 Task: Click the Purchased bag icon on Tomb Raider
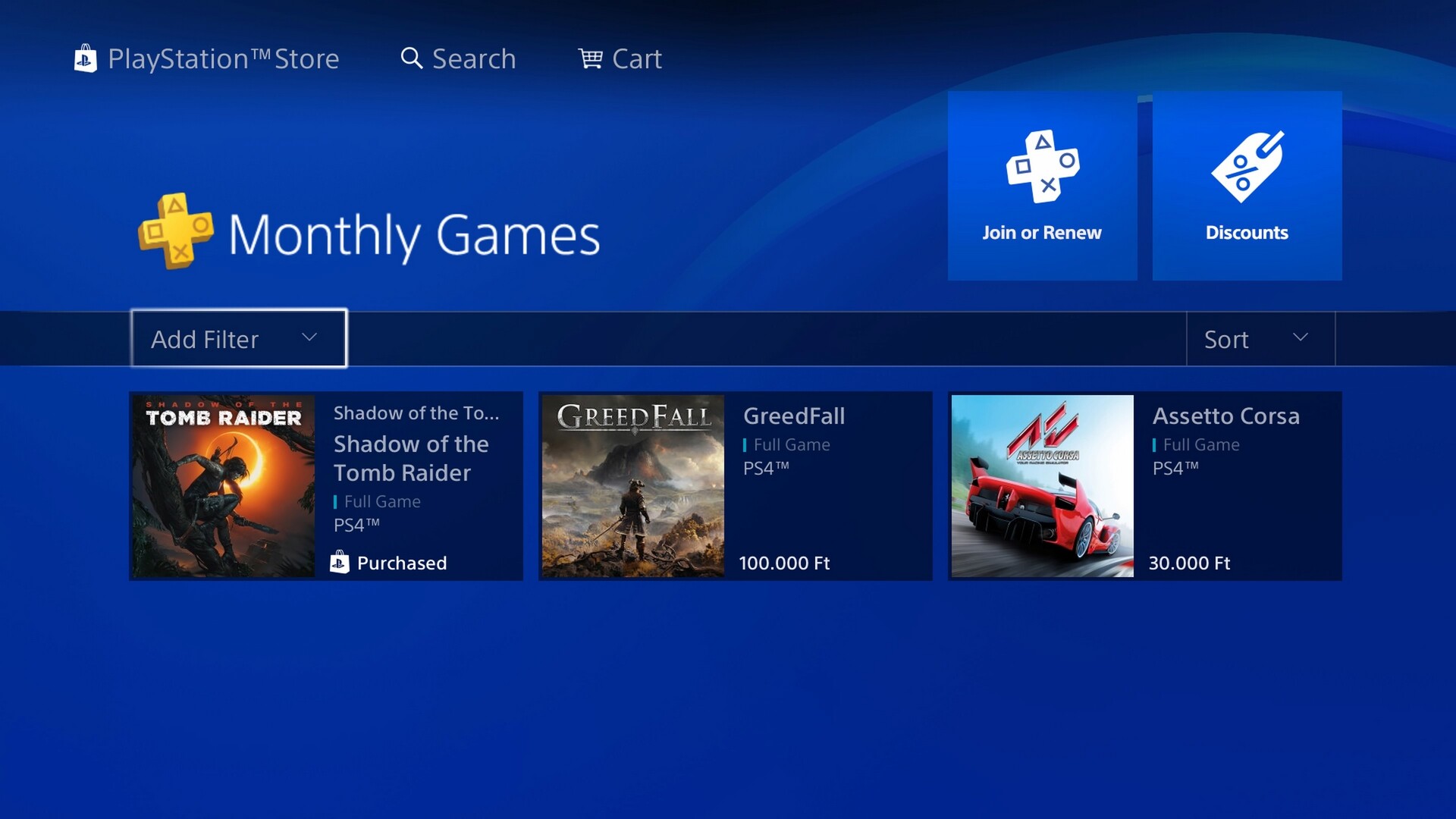[340, 562]
